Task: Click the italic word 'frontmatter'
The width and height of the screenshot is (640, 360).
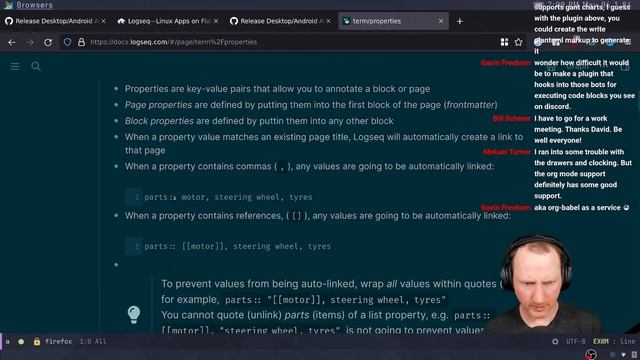Action: (x=471, y=105)
